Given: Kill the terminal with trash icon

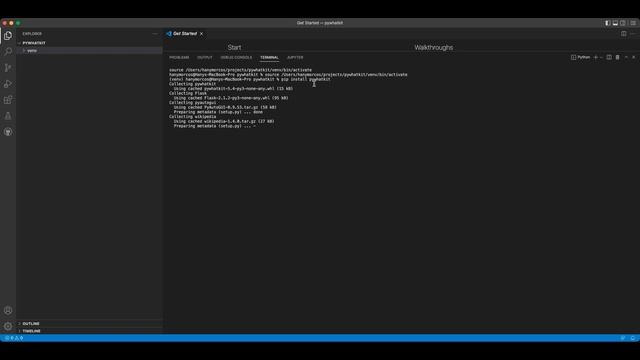Looking at the screenshot, I should tap(618, 58).
